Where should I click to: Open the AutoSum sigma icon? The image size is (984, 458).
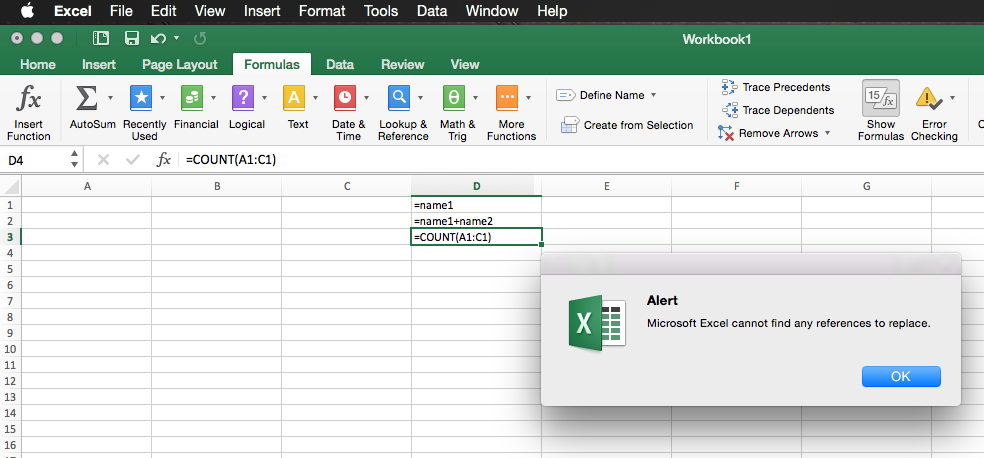click(x=86, y=99)
